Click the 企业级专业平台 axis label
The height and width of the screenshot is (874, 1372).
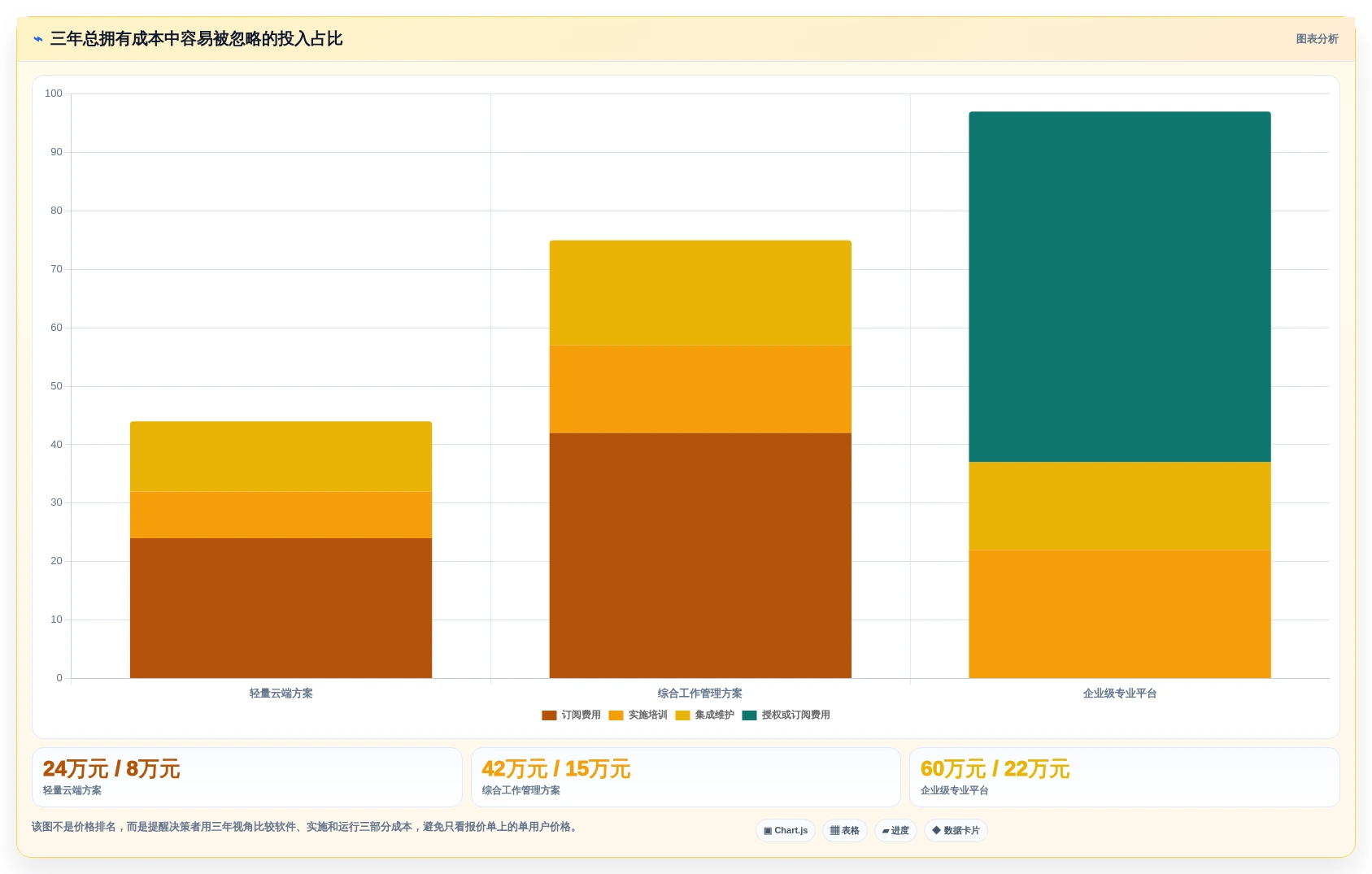point(1120,694)
